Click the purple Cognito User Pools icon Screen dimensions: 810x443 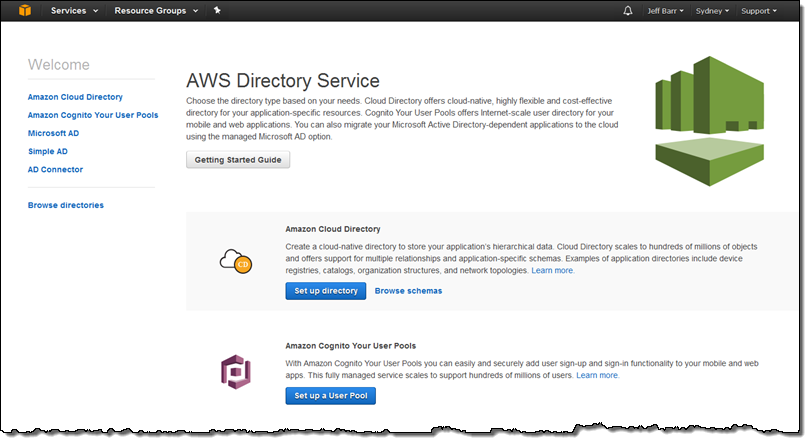[x=234, y=372]
